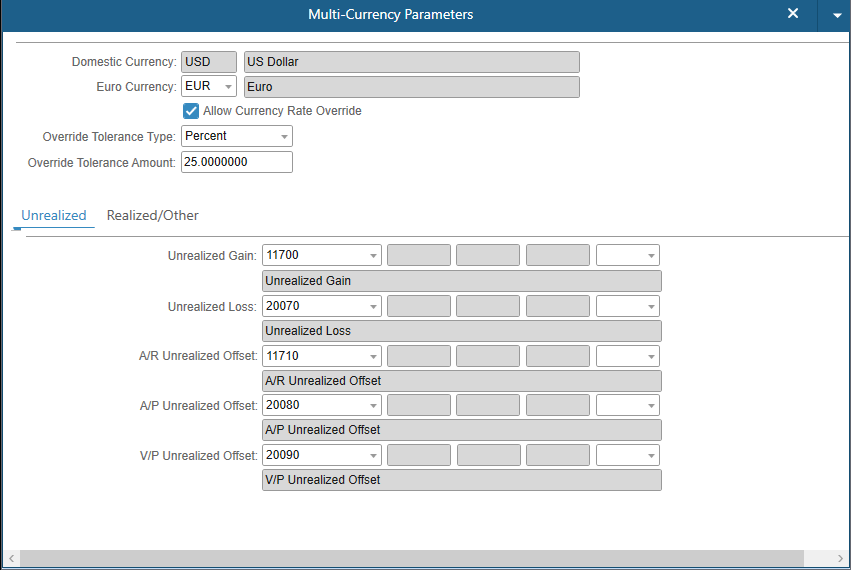The image size is (851, 570).
Task: Switch to the Realized/Other tab
Action: (152, 215)
